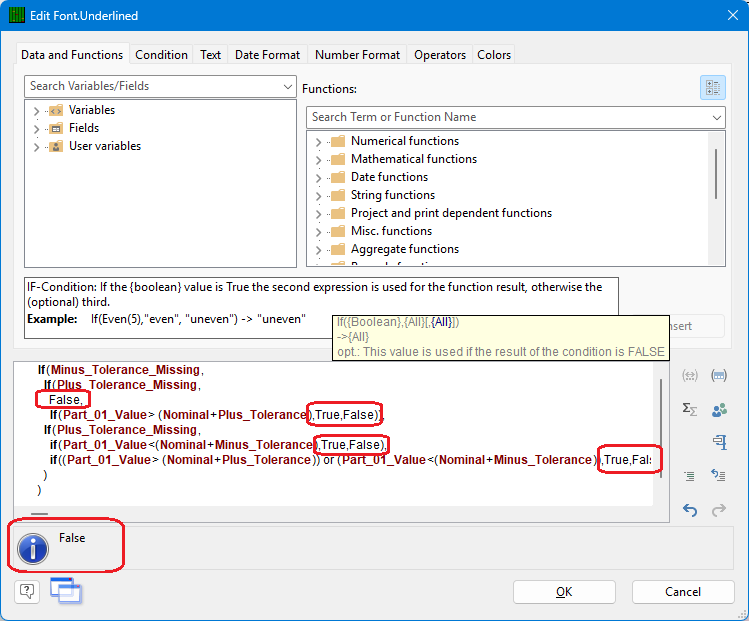
Task: Click the standalone False, on line three
Action: pyautogui.click(x=65, y=400)
